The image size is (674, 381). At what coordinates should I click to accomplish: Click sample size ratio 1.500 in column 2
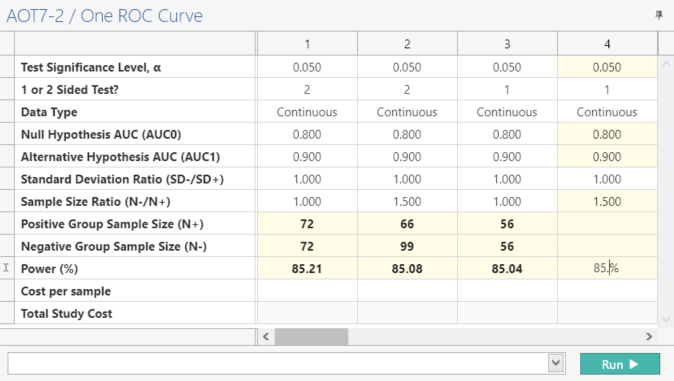tap(407, 202)
